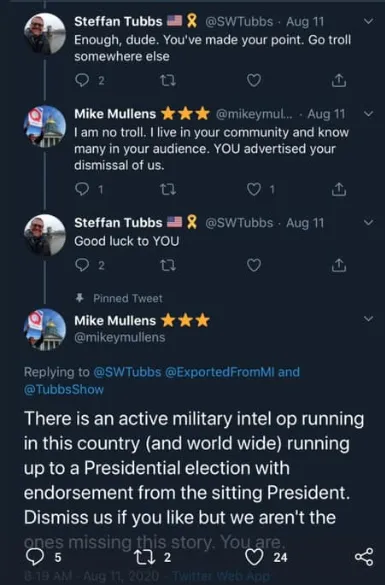Share the "Good luck to YOU" tweet
The height and width of the screenshot is (585, 385).
(339, 265)
